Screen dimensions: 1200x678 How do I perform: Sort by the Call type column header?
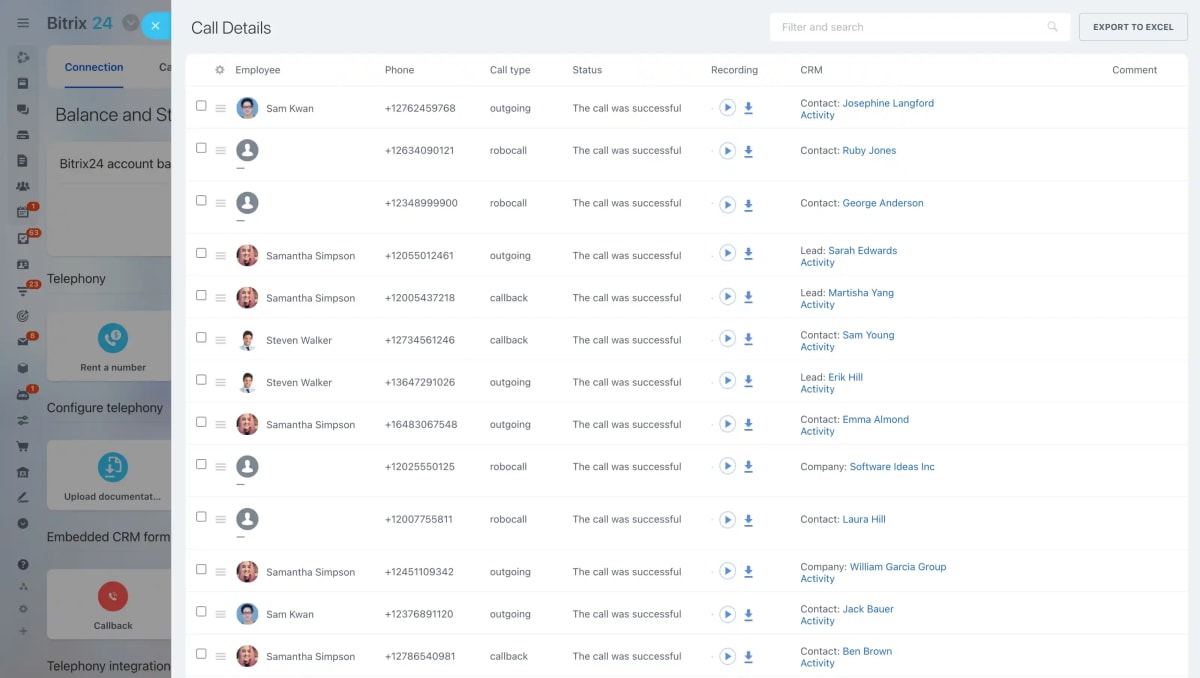coord(510,70)
